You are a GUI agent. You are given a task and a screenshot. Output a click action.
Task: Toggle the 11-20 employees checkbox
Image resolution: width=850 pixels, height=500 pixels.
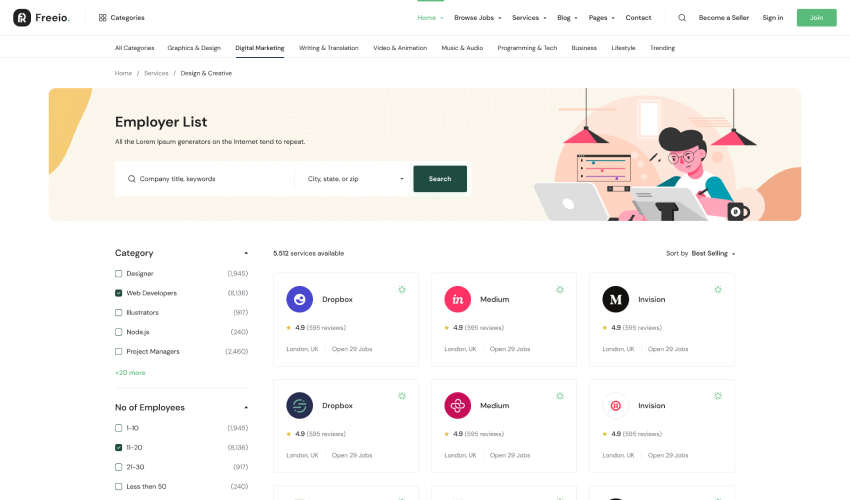coord(119,447)
